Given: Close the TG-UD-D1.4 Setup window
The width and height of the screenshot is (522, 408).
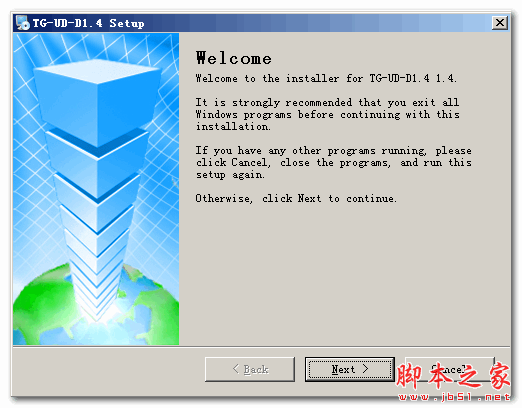Looking at the screenshot, I should [500, 23].
